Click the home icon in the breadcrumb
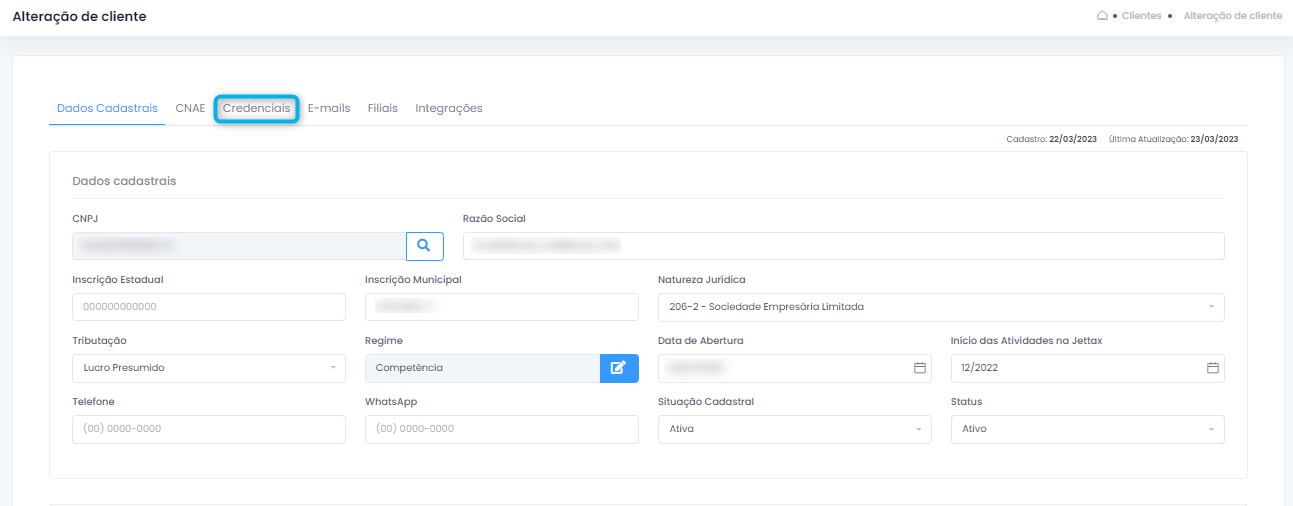 point(1102,15)
